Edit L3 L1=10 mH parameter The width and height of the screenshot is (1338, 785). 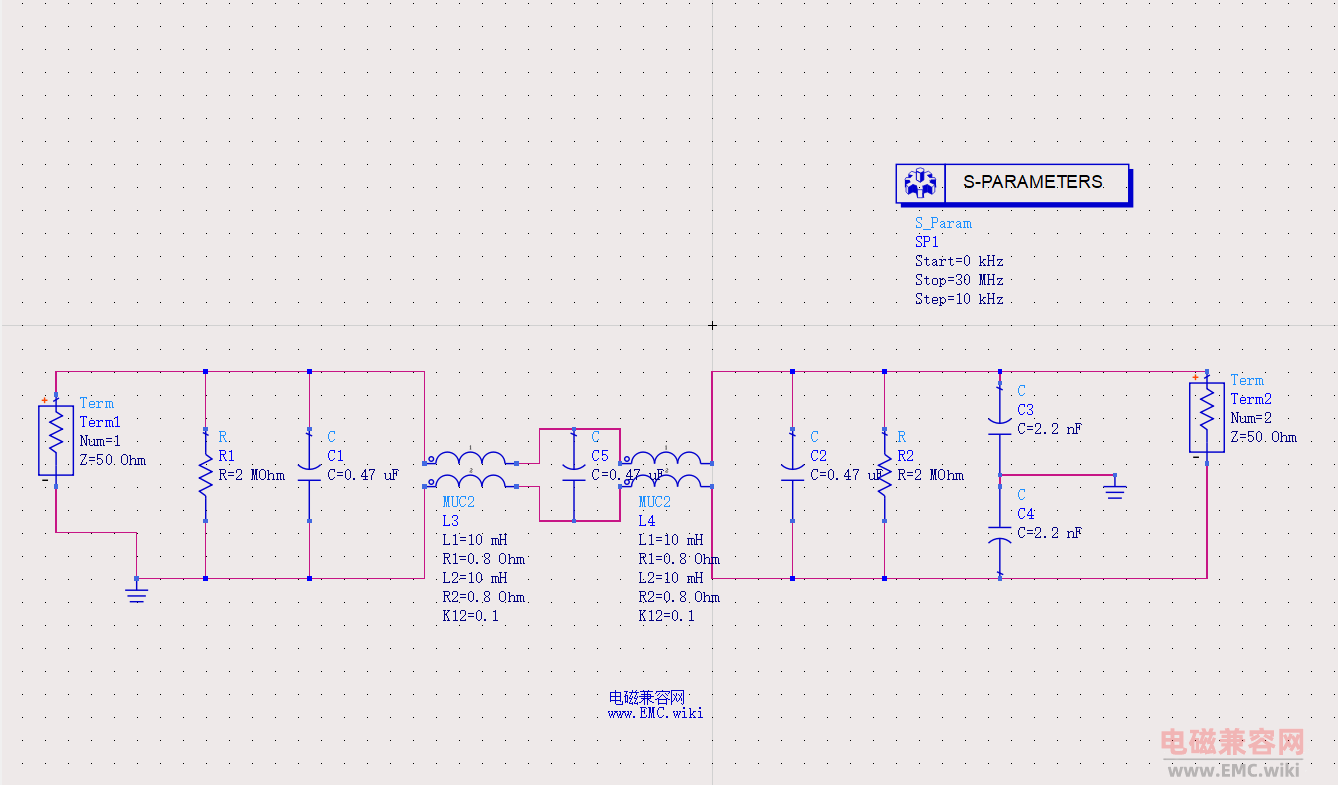pos(475,540)
